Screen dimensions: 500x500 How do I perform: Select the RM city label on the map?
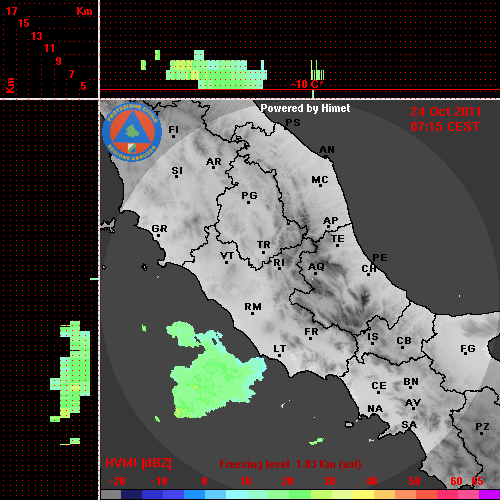[x=253, y=306]
